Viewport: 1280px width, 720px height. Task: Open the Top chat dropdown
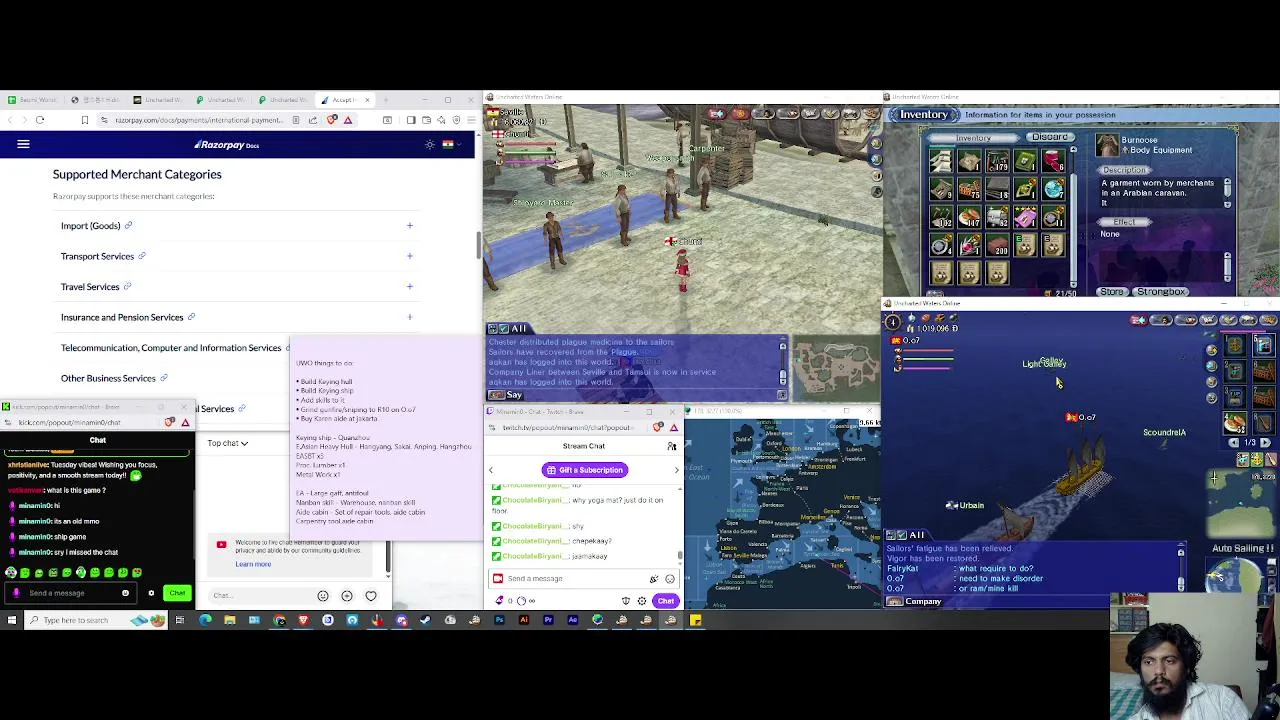[228, 443]
